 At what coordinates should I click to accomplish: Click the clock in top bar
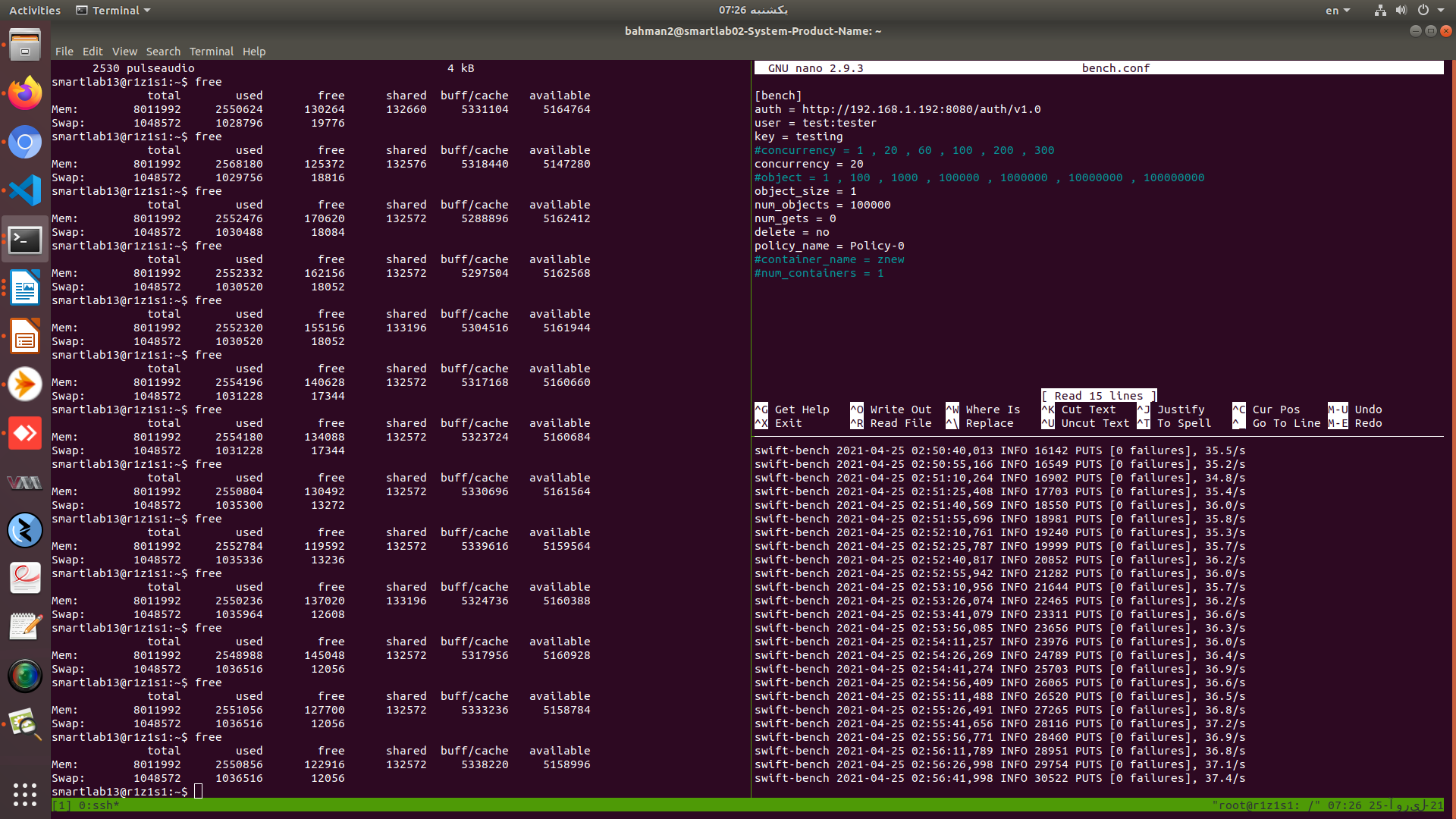(752, 10)
